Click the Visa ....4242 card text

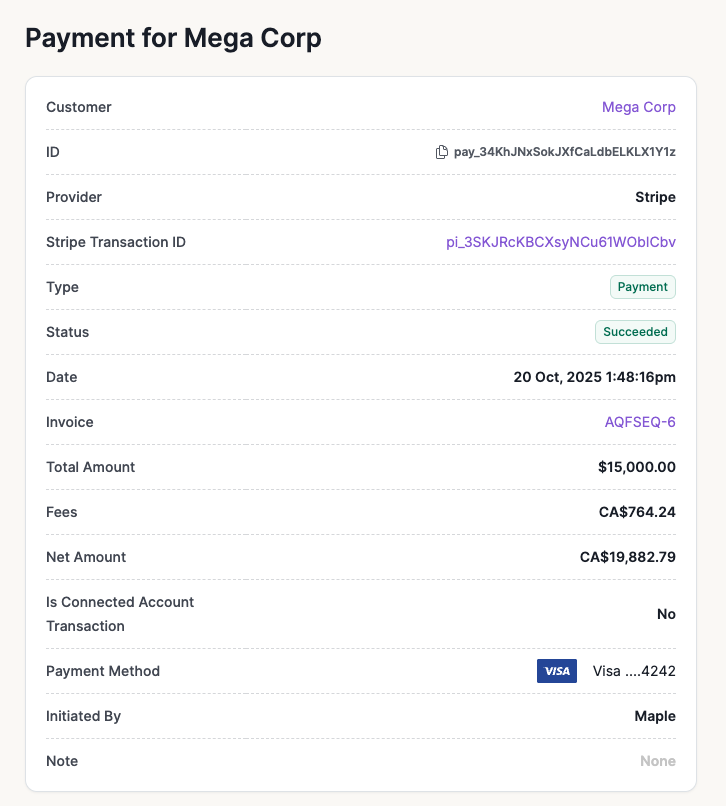(x=634, y=671)
